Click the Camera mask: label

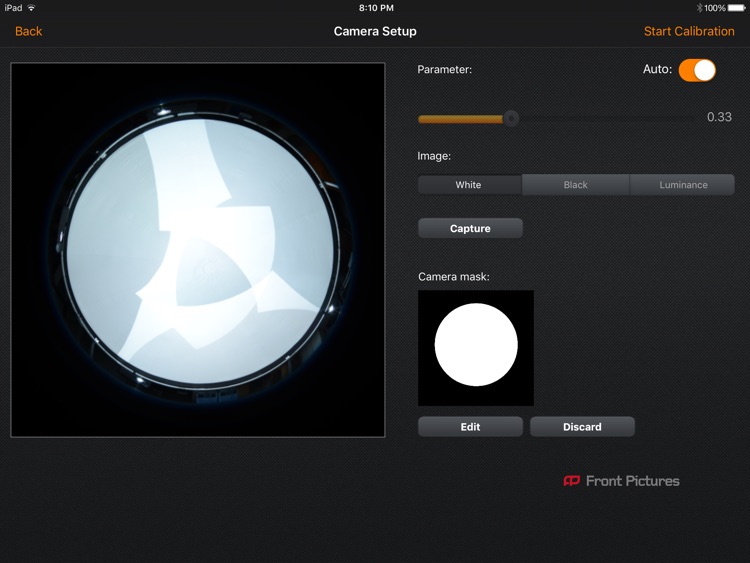(453, 277)
